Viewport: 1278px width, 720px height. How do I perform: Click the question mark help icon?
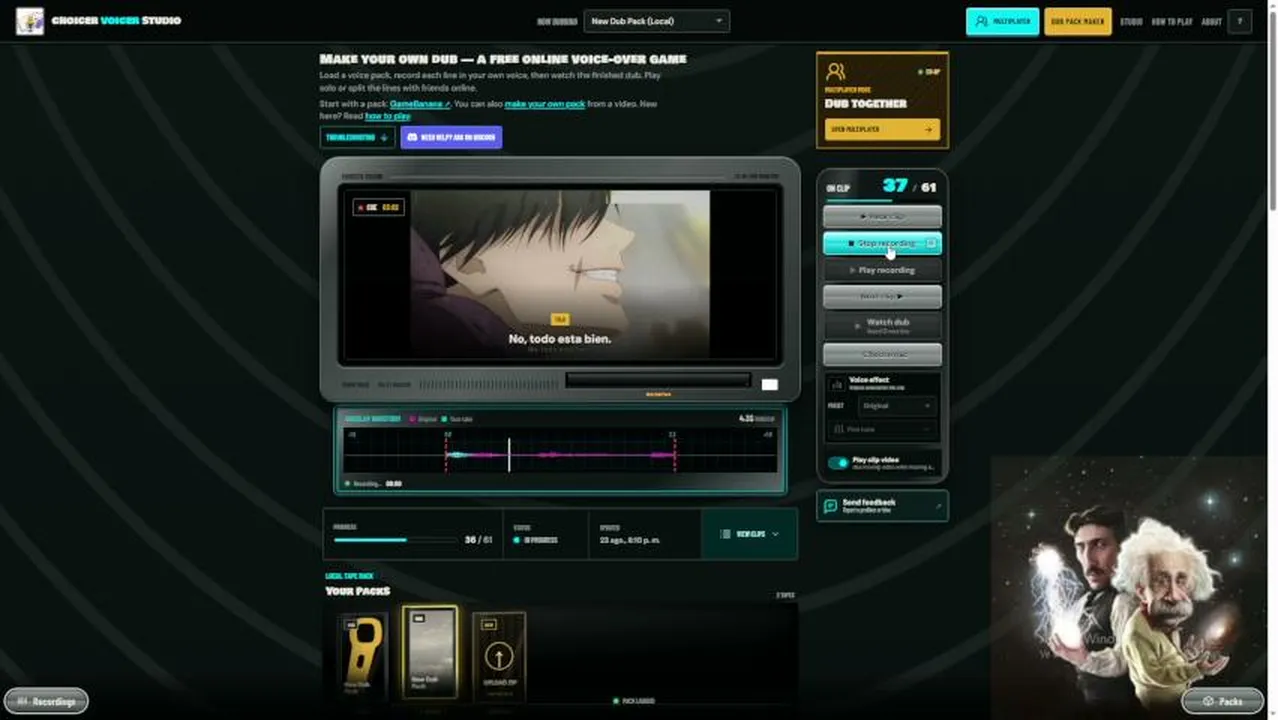coord(1240,21)
